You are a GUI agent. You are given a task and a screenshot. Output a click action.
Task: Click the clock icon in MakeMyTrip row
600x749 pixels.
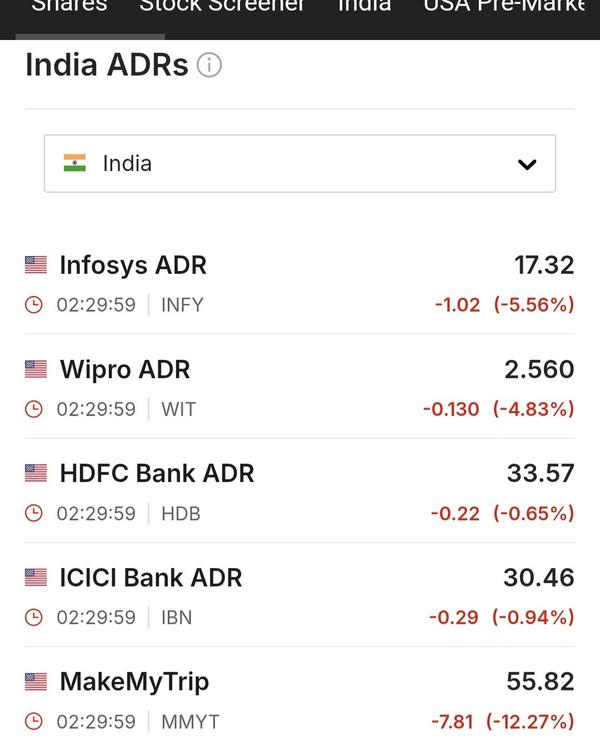[34, 721]
